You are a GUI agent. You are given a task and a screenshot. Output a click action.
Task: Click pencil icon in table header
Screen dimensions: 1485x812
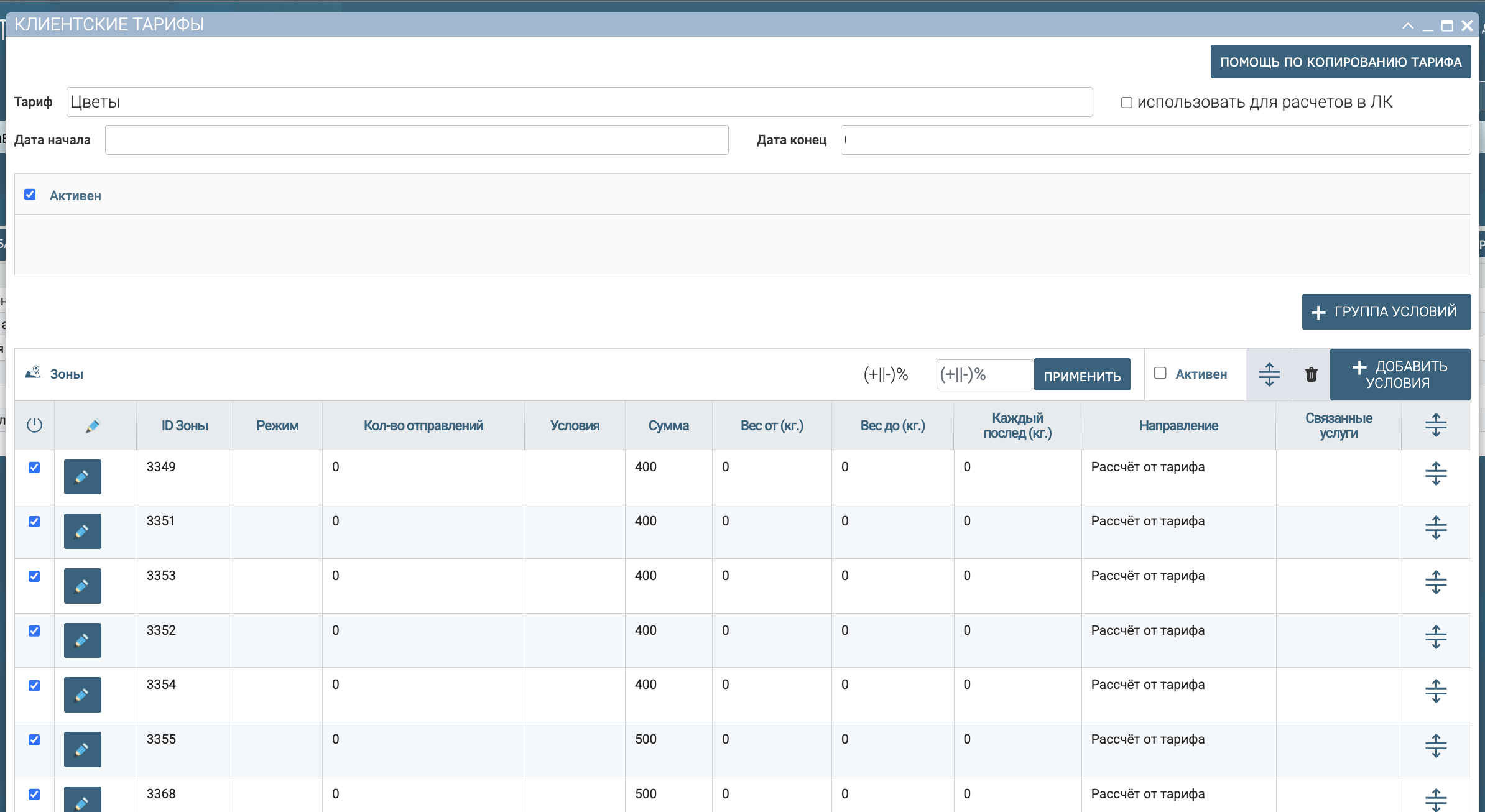93,426
